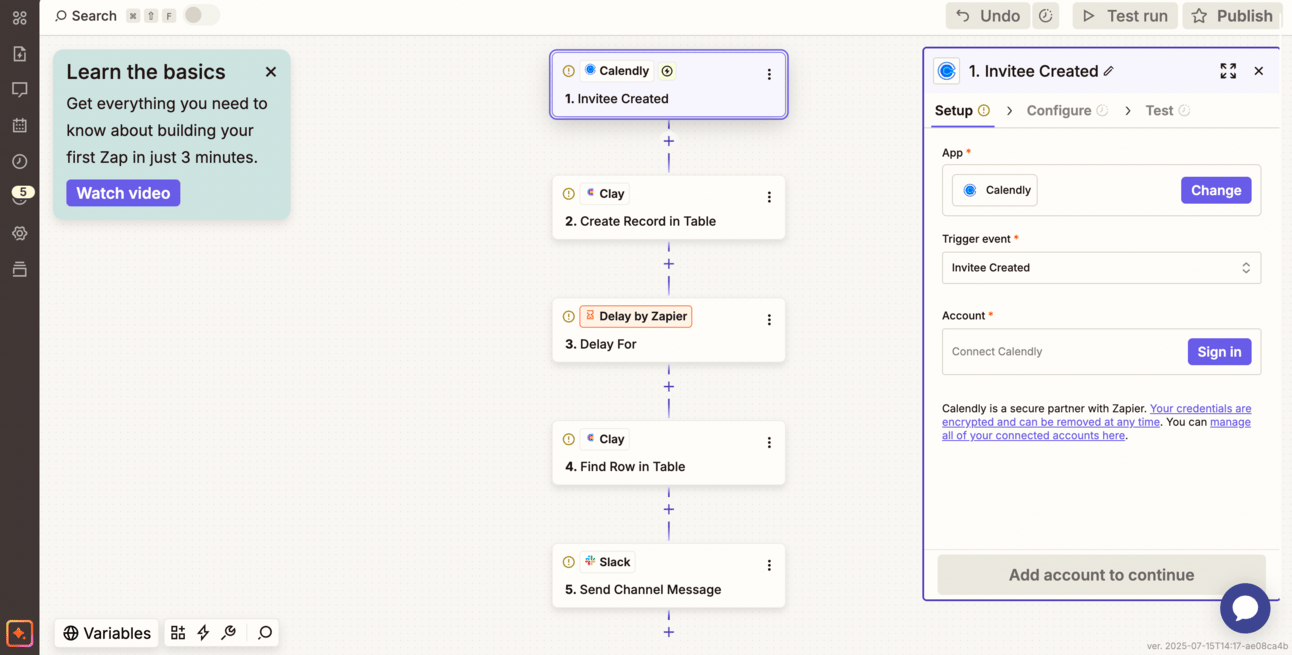Click the Calendly logo in the panel header
Image resolution: width=1292 pixels, height=655 pixels.
[x=947, y=71]
